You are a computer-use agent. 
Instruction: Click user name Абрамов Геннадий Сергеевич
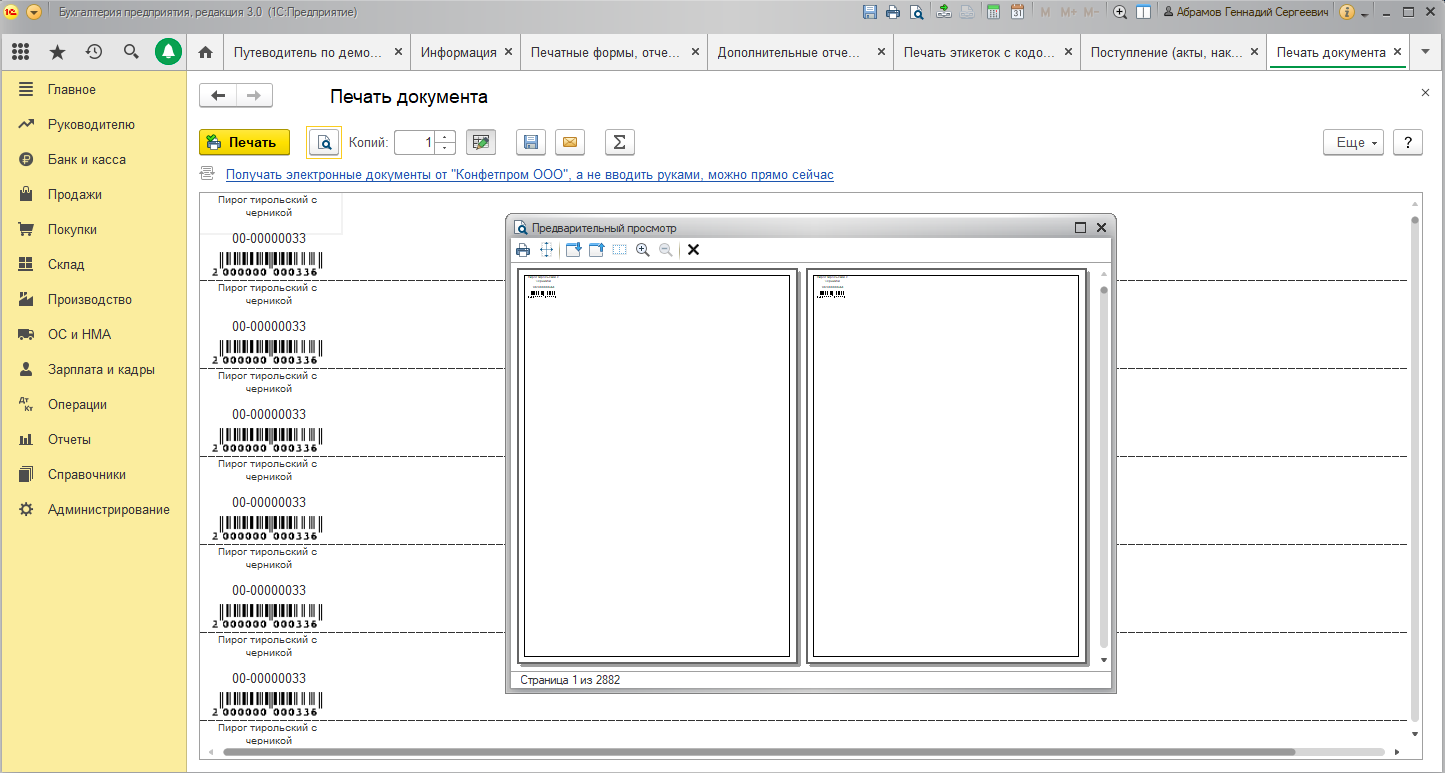(x=1247, y=13)
